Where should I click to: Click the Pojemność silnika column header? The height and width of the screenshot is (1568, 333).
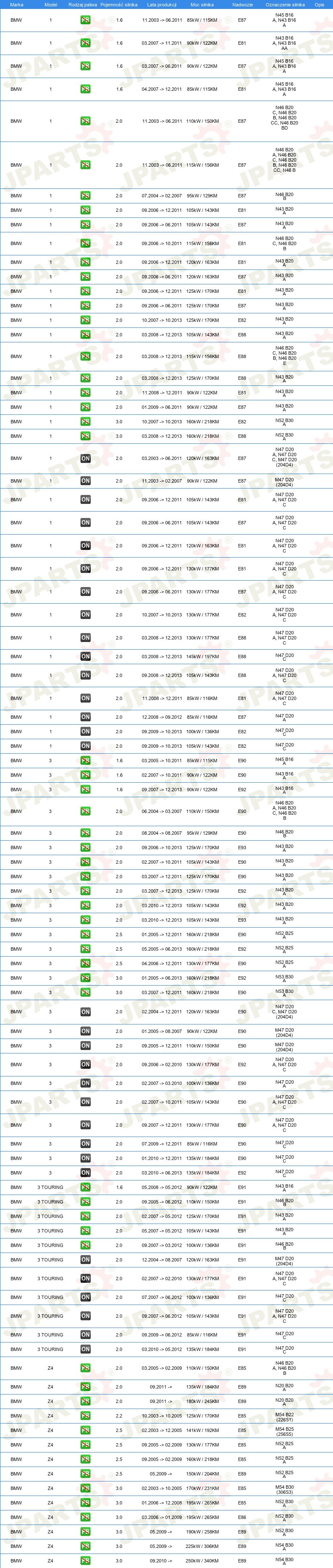click(118, 4)
